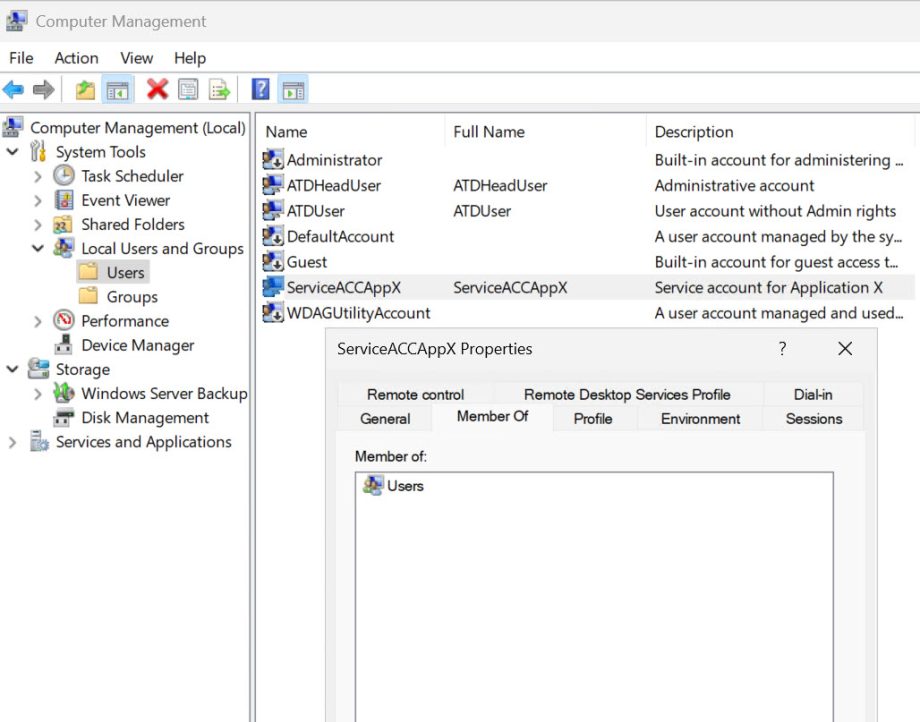Select the Groups folder
Viewport: 920px width, 722px height.
pos(135,296)
